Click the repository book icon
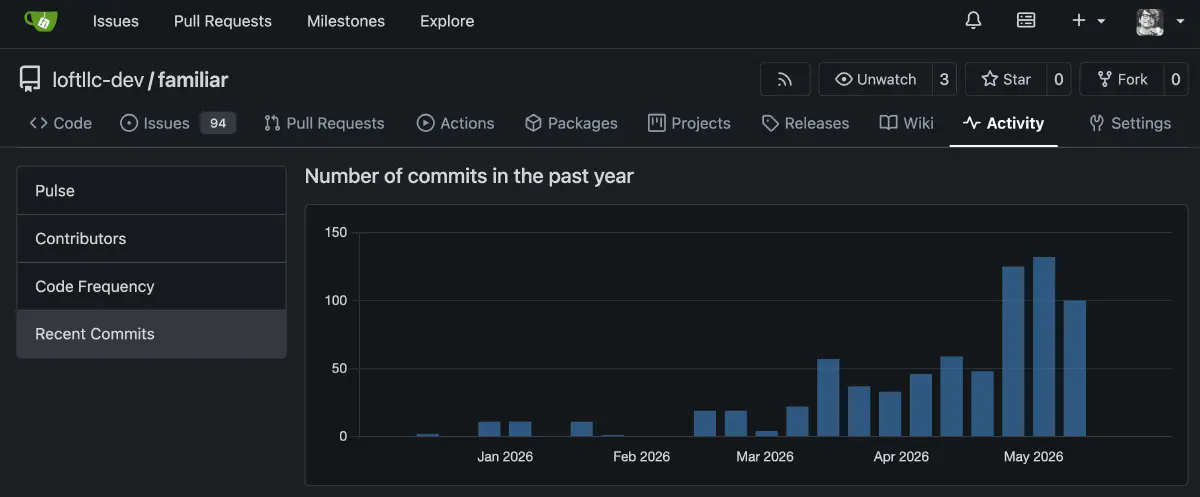Viewport: 1200px width, 497px height. coord(30,79)
